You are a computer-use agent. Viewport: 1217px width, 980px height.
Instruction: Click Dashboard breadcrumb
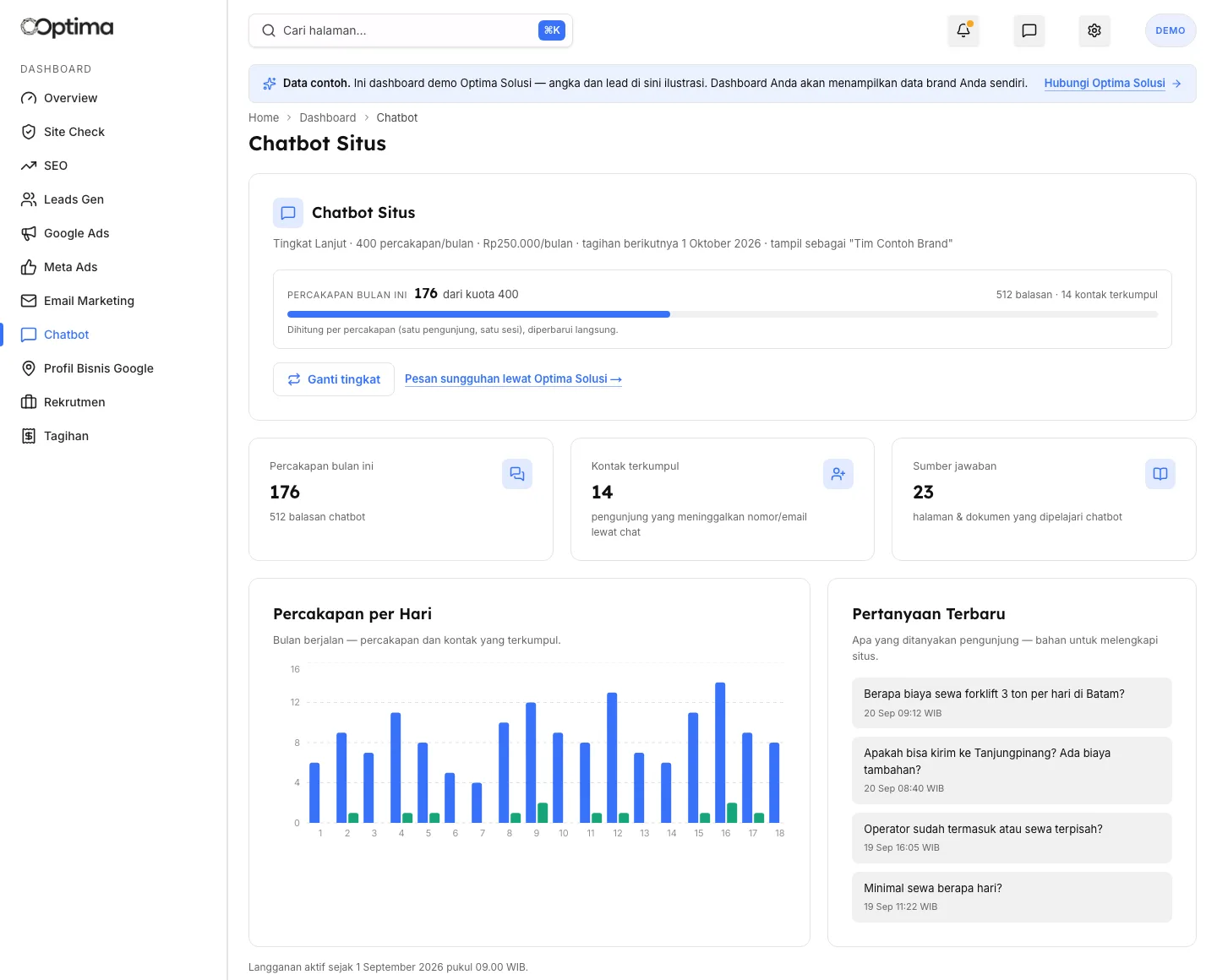point(328,117)
